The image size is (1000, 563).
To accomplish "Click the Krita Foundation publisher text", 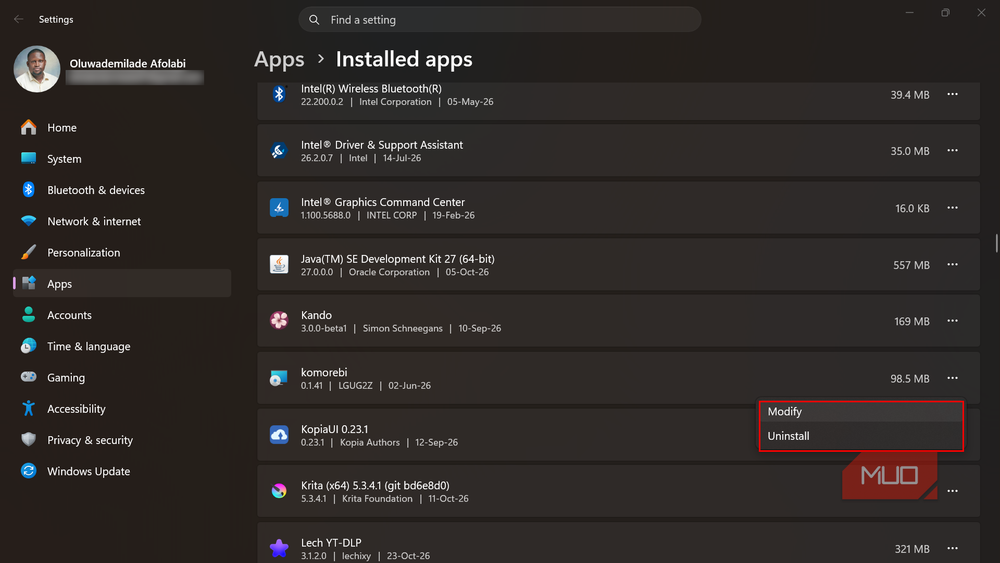I will (x=377, y=499).
